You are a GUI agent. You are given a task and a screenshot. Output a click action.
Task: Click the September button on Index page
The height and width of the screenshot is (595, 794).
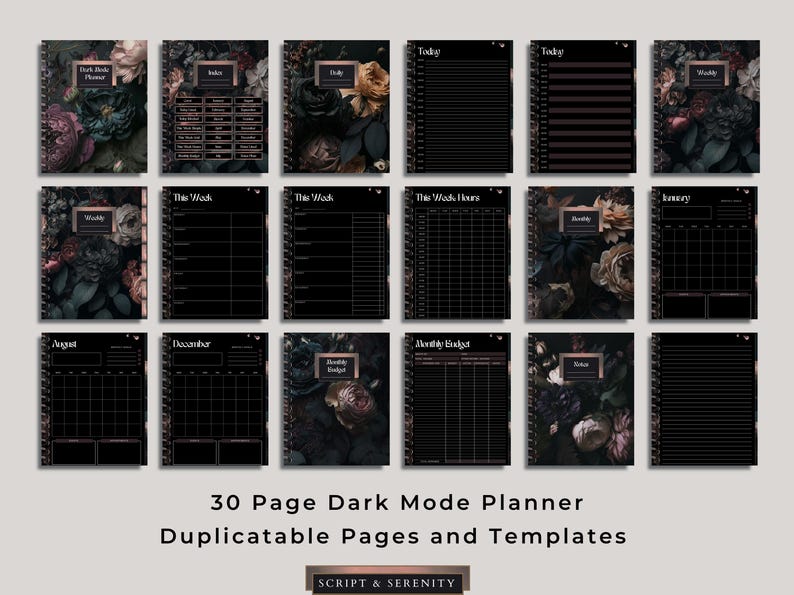(x=248, y=110)
